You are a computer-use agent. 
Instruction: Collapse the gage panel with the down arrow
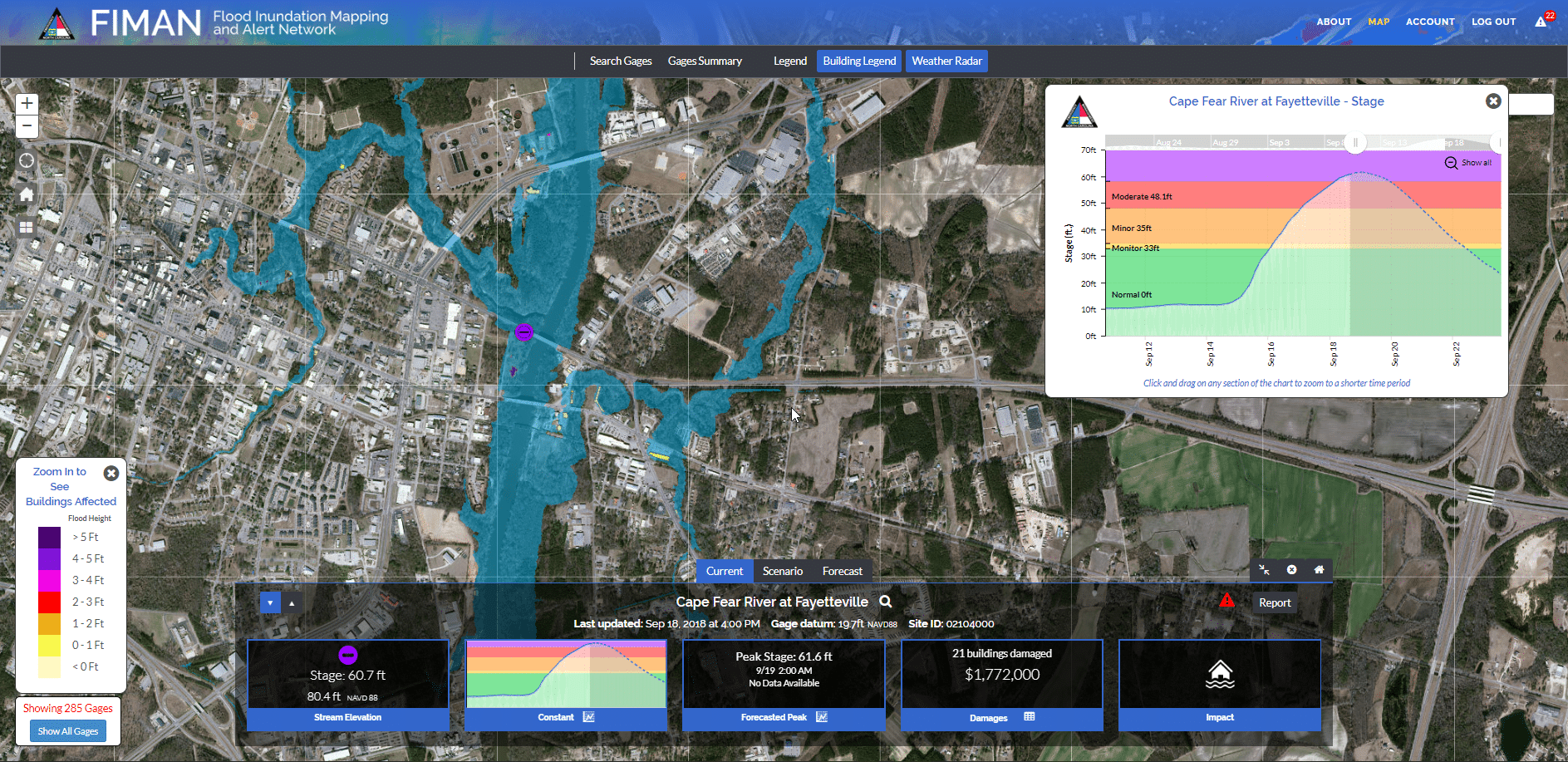coord(270,602)
